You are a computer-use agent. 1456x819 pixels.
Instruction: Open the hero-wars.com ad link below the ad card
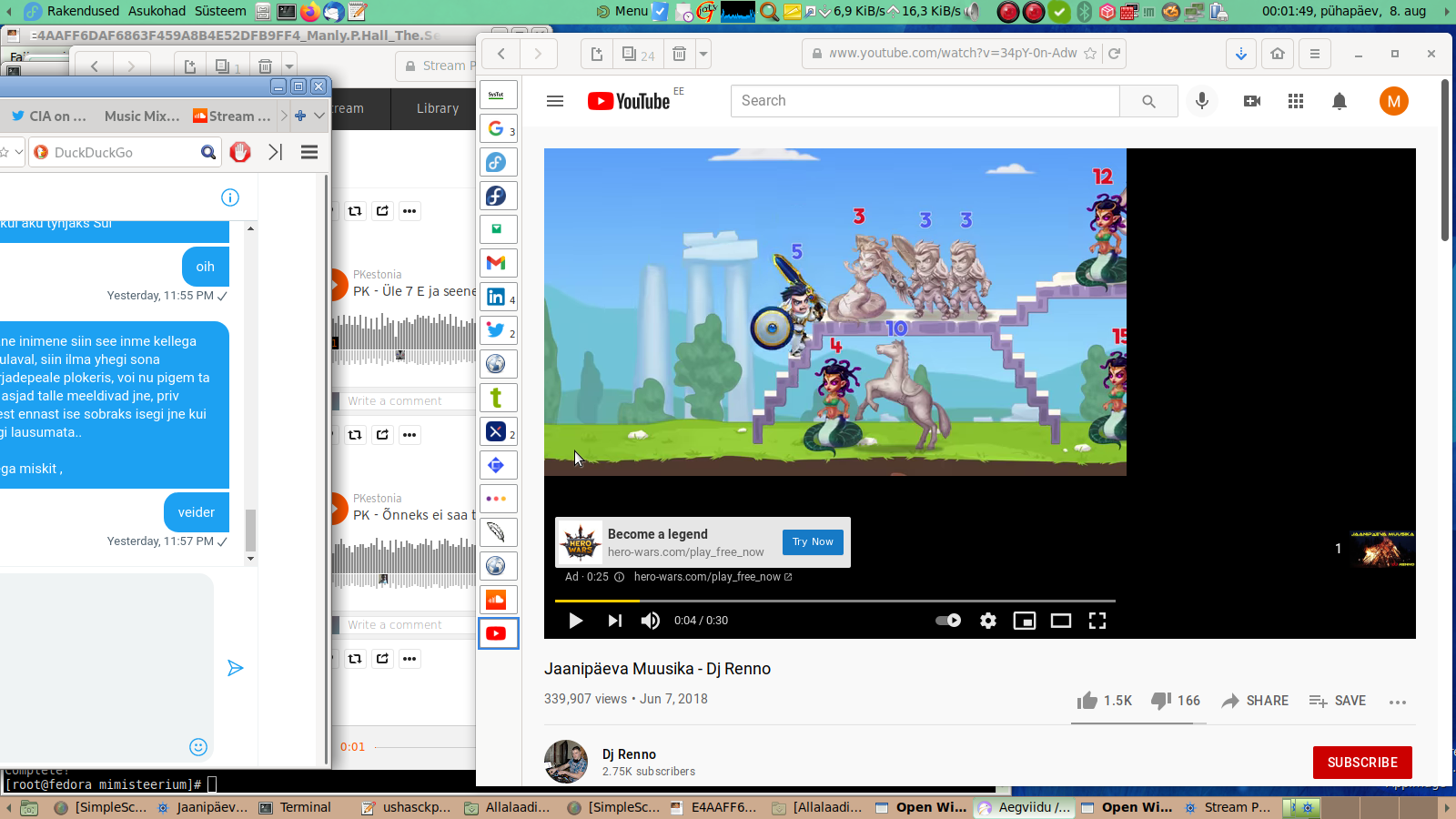coord(713,577)
